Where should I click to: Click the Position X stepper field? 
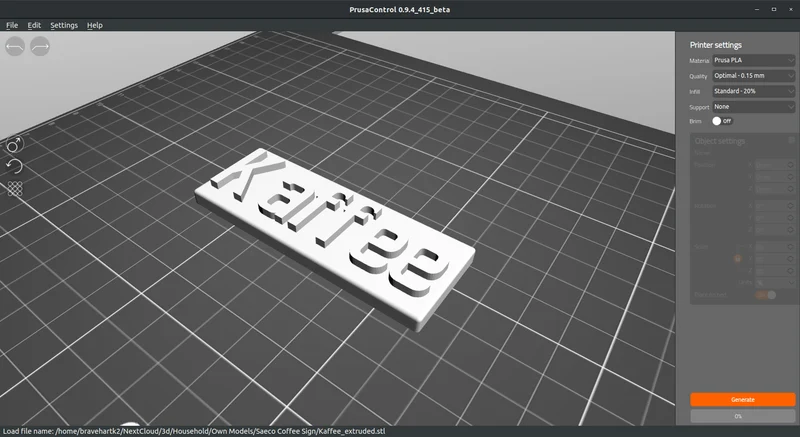pyautogui.click(x=774, y=165)
